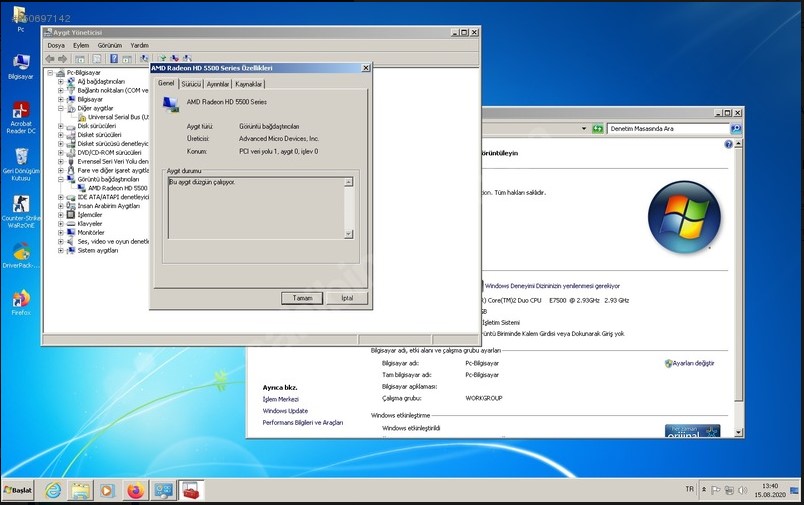Expand the Sistem aygıtları node
Image resolution: width=804 pixels, height=505 pixels.
(x=60, y=250)
